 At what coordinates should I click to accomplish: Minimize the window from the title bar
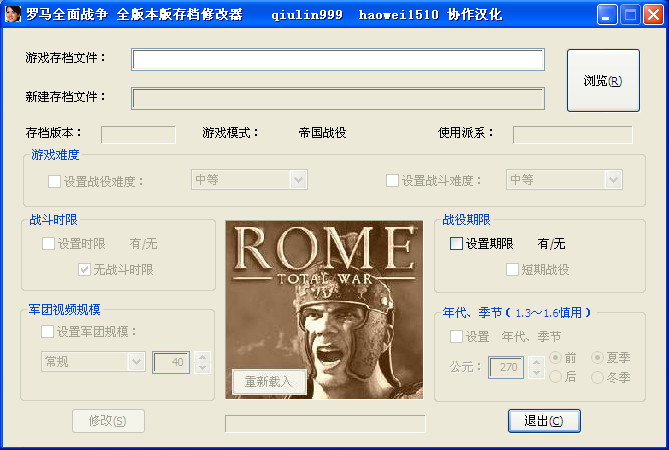pos(607,15)
